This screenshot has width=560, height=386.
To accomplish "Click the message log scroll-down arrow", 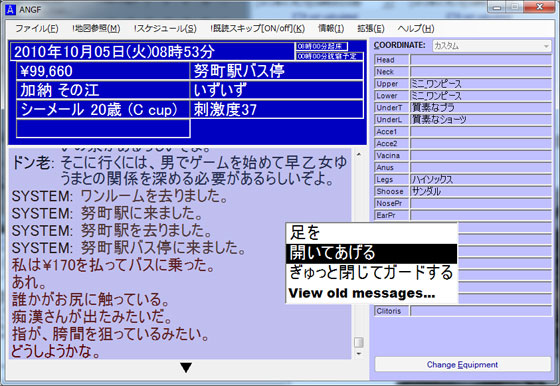I will pyautogui.click(x=359, y=354).
